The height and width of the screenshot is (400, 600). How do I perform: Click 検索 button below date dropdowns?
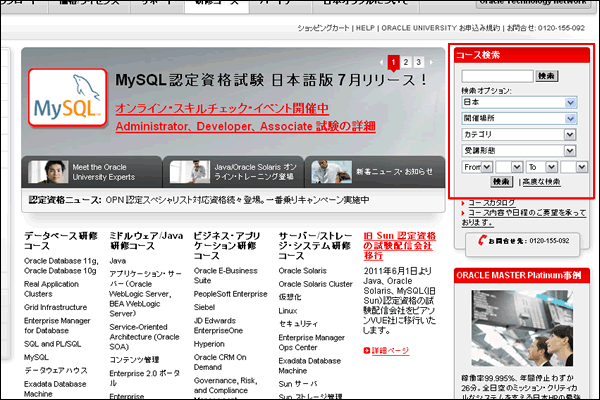(502, 181)
